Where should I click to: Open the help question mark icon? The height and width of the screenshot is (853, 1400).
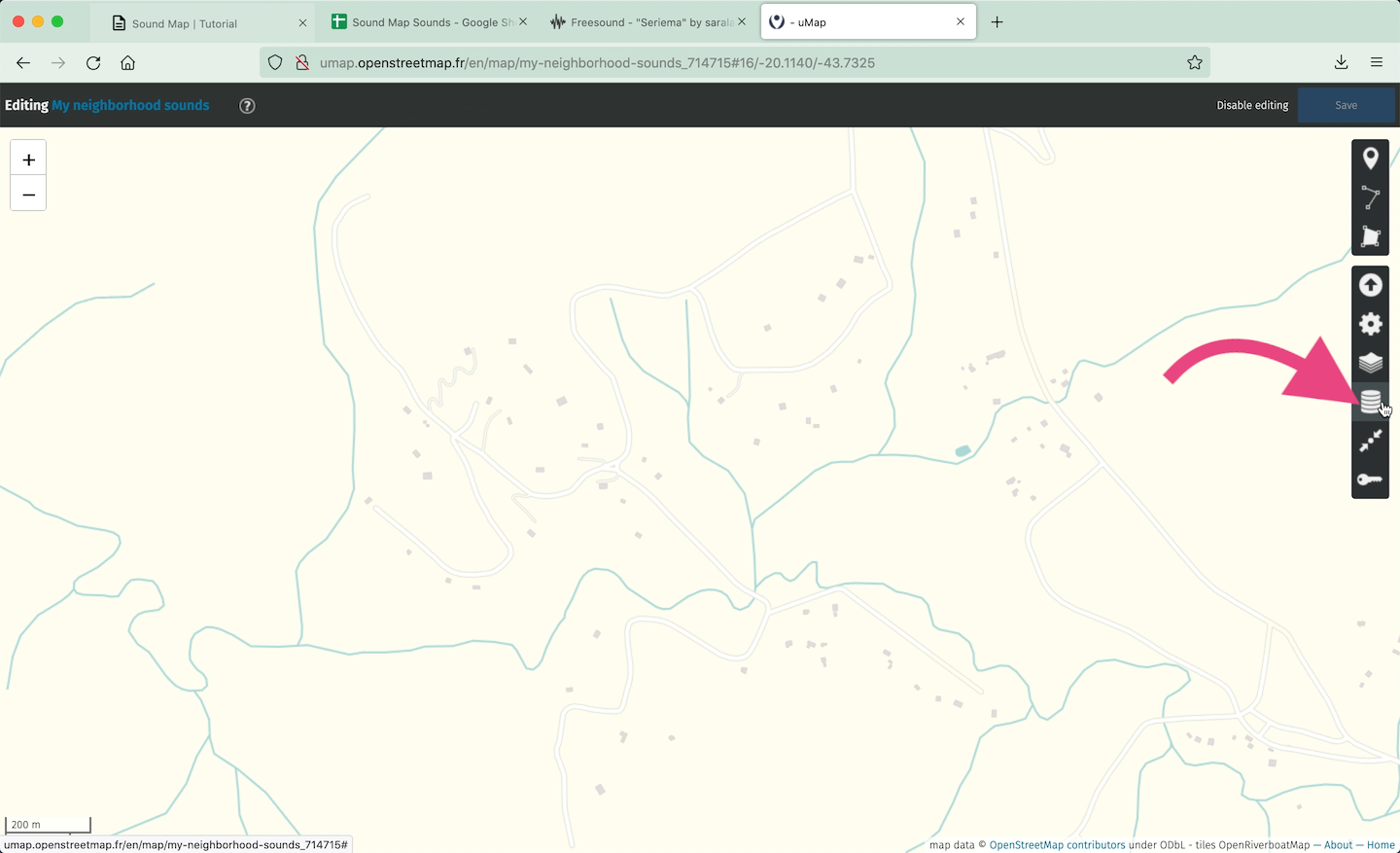click(x=247, y=106)
